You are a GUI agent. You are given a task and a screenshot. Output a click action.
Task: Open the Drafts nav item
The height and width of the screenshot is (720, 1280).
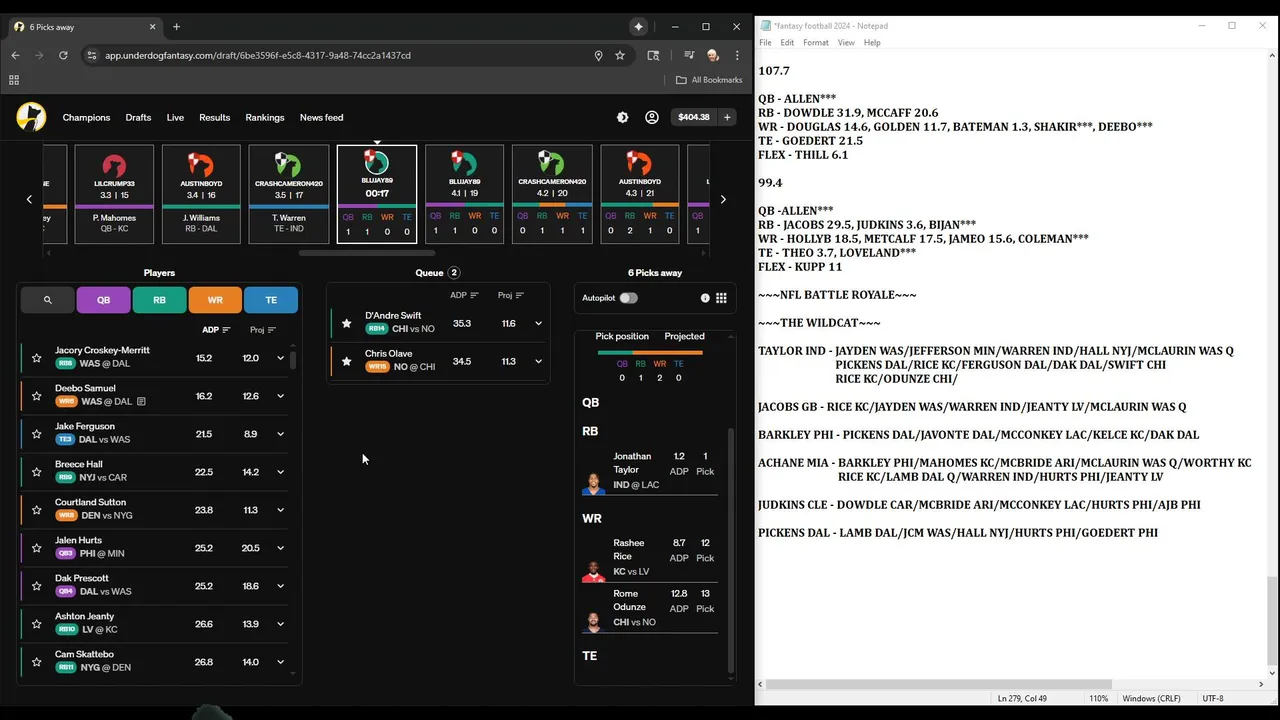(x=138, y=117)
